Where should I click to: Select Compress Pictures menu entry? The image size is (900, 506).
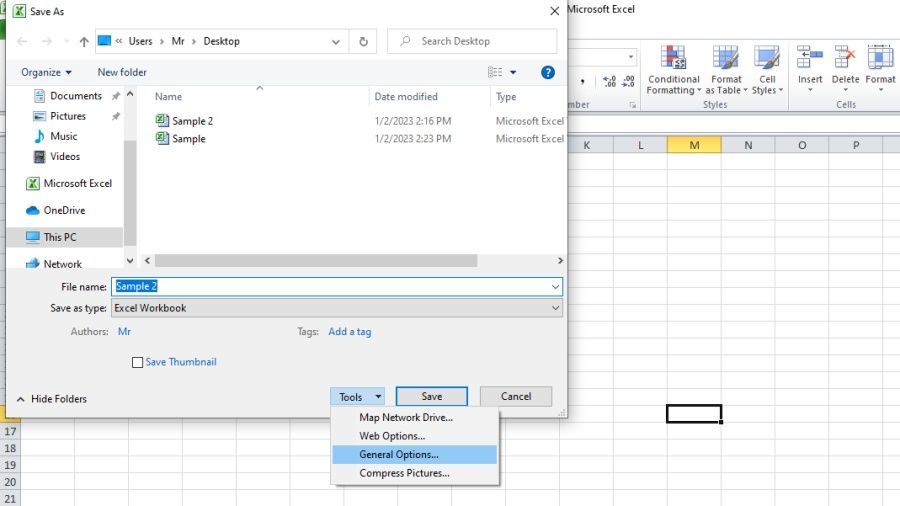[x=404, y=474]
